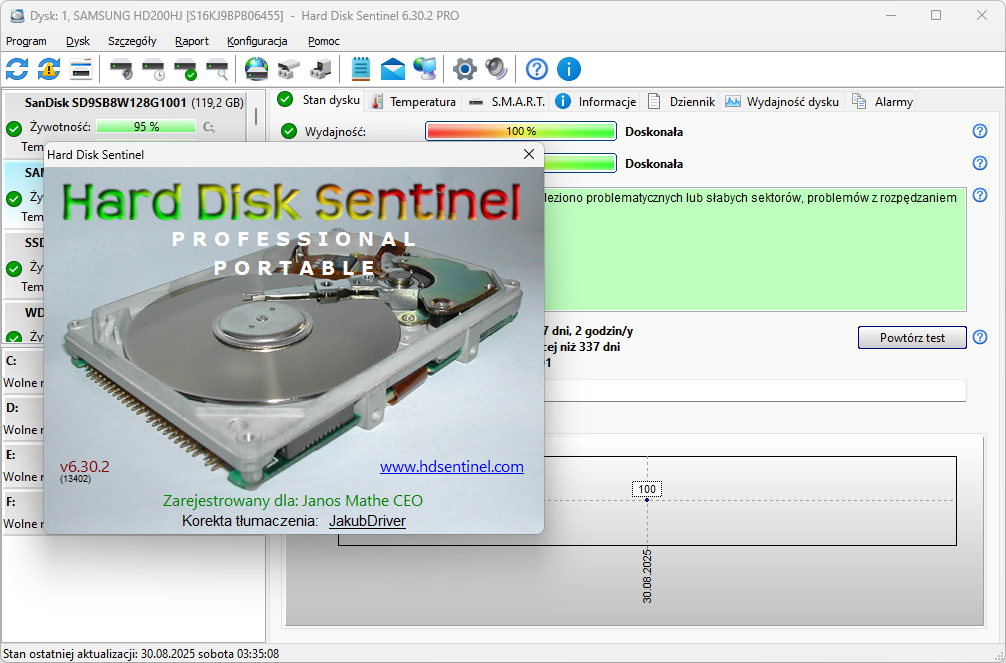Switch to the Informacje tab
1006x663 pixels.
pos(596,101)
